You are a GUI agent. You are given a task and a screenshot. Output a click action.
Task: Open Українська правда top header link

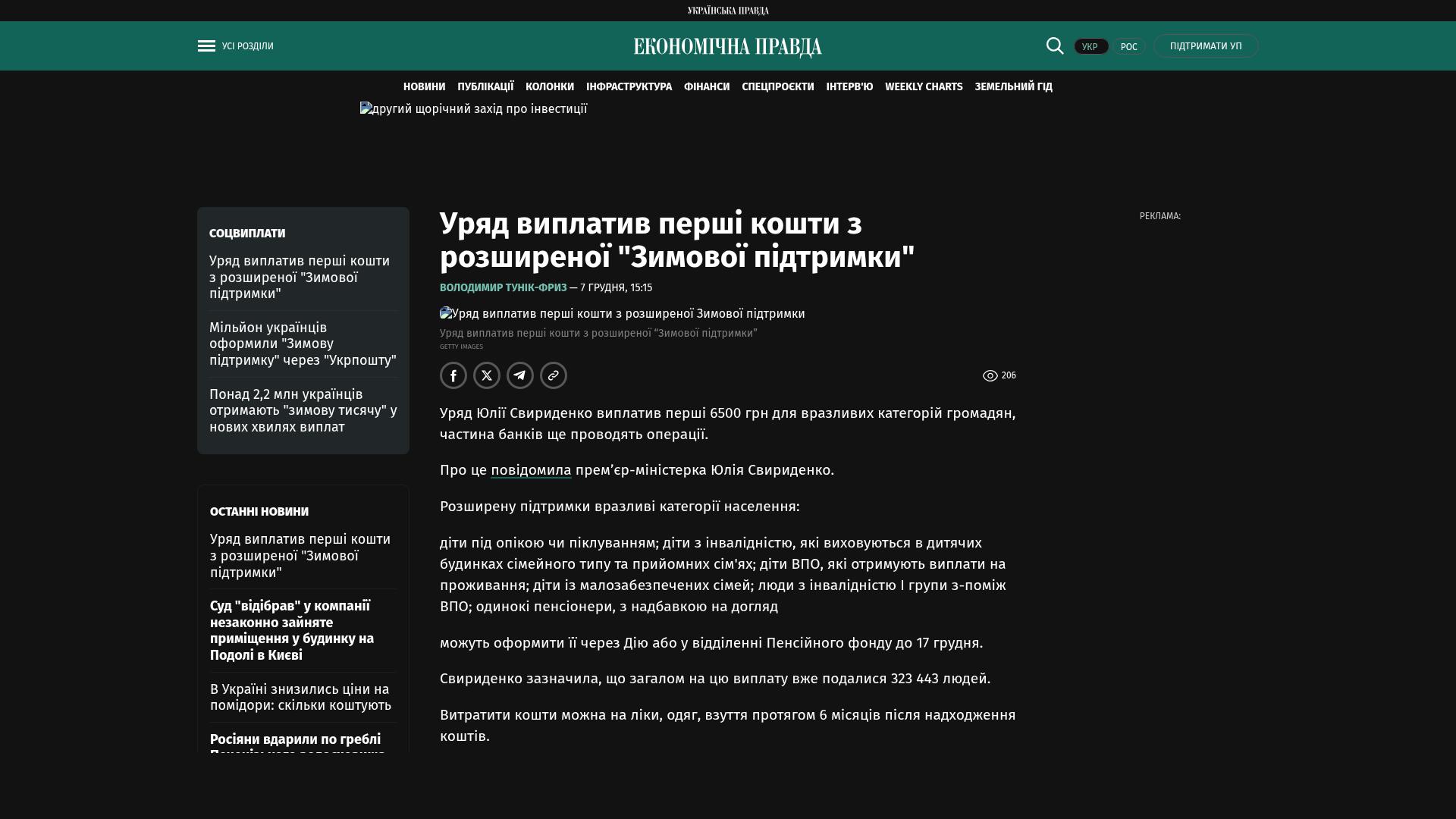(x=727, y=10)
